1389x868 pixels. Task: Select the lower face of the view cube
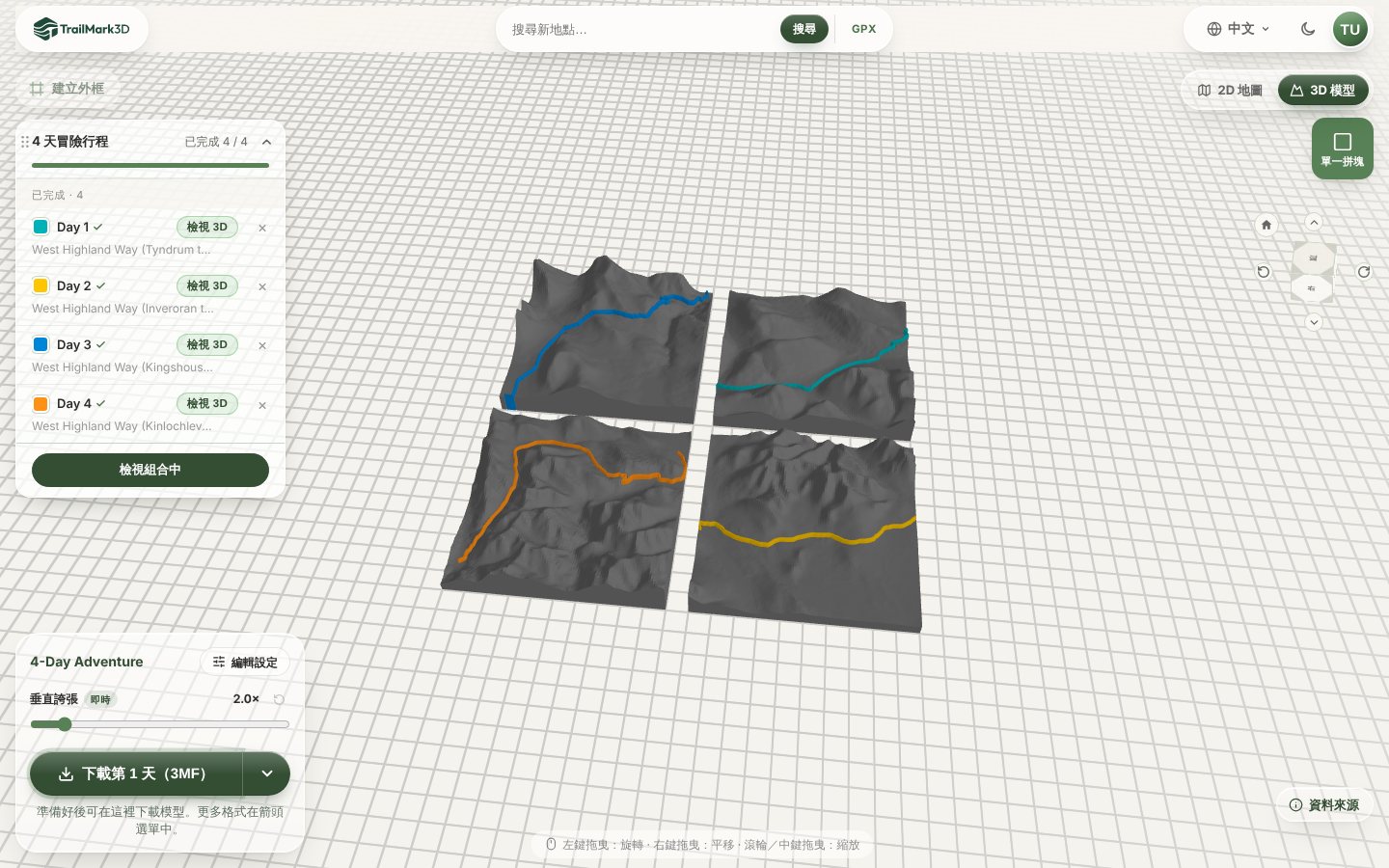(1312, 288)
